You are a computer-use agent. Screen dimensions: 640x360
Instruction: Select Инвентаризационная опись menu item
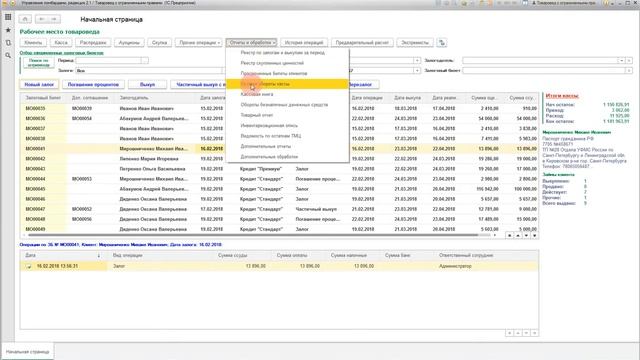[x=287, y=125]
